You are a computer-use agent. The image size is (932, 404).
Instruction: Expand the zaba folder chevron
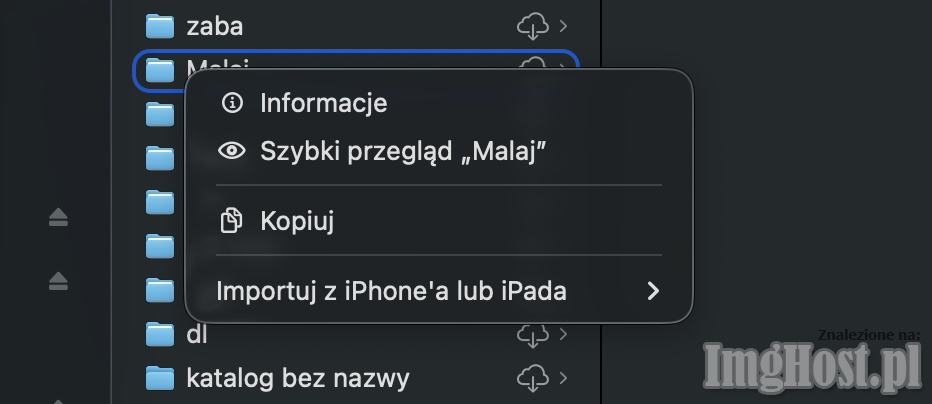565,25
